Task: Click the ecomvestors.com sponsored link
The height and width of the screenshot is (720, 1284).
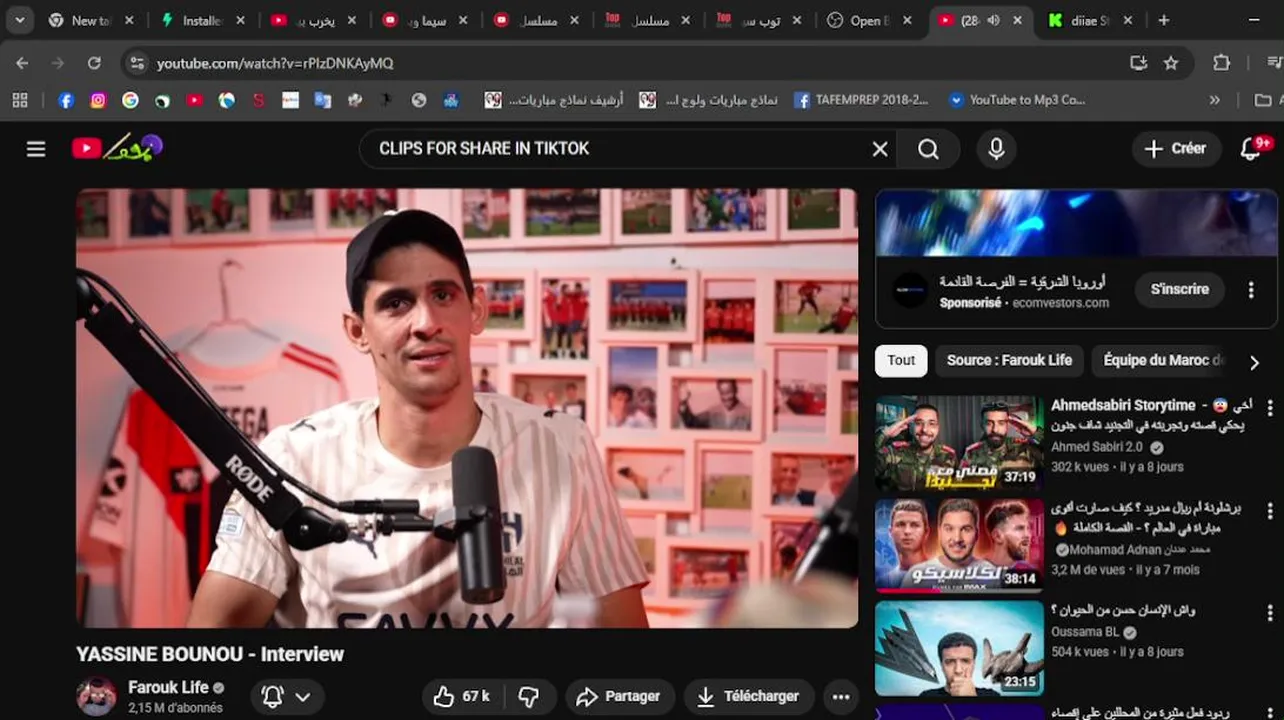Action: 1061,303
